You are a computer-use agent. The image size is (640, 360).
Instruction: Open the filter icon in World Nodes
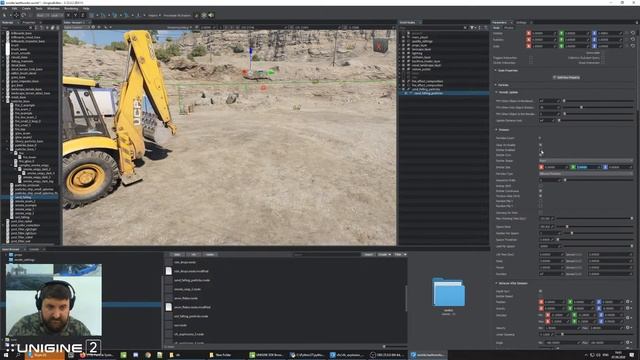[x=472, y=28]
